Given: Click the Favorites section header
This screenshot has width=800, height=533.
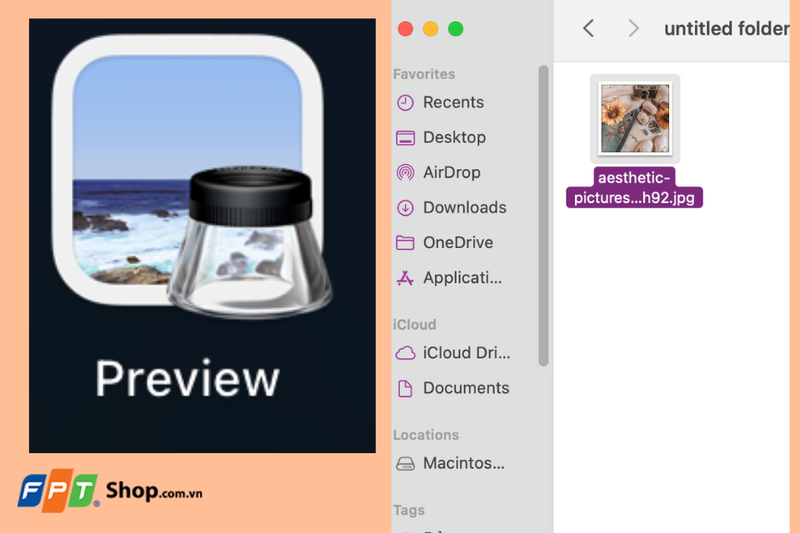Looking at the screenshot, I should [424, 74].
